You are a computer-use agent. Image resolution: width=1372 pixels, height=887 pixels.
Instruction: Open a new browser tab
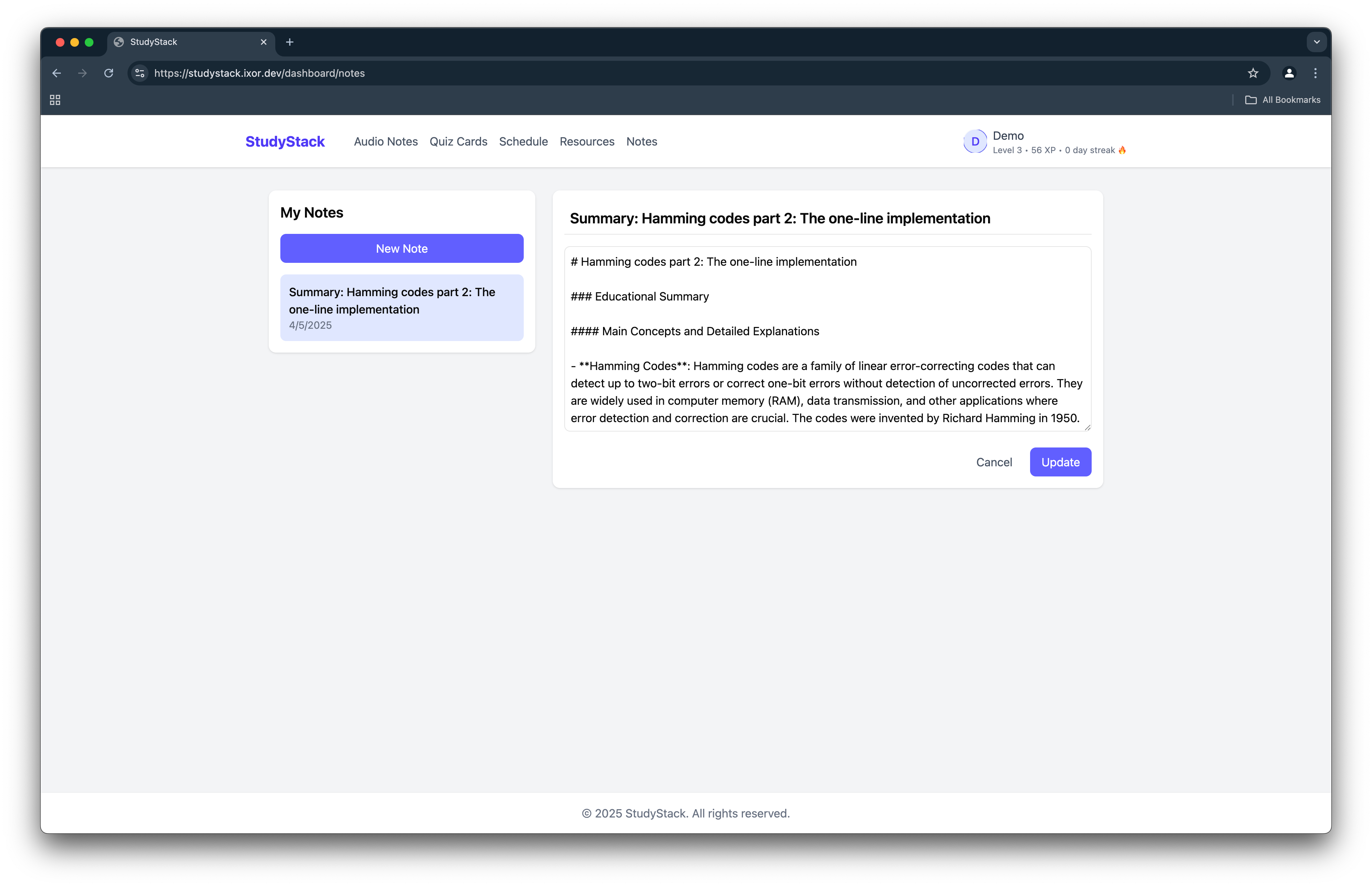click(x=290, y=42)
